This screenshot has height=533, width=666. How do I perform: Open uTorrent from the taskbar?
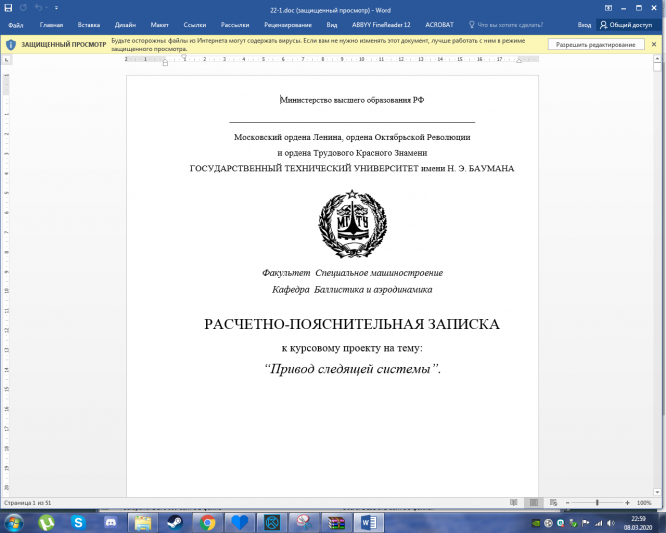point(46,522)
